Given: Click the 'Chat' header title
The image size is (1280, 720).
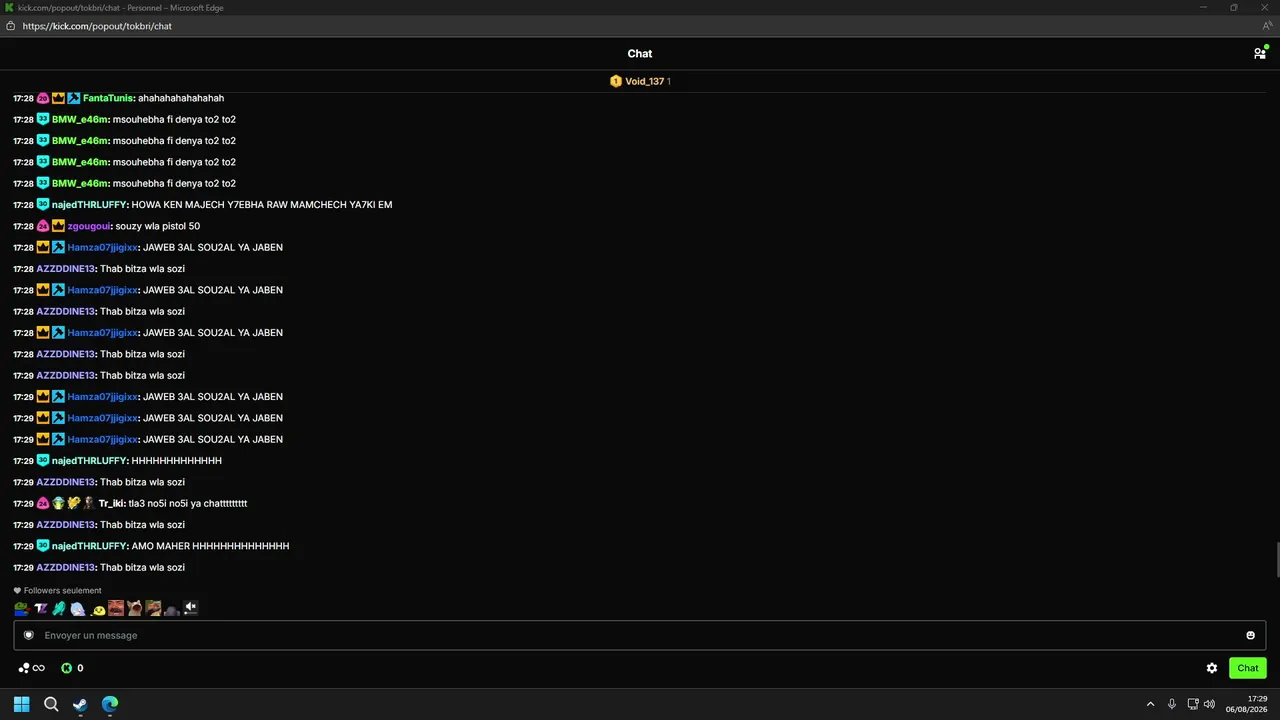Looking at the screenshot, I should tap(640, 54).
